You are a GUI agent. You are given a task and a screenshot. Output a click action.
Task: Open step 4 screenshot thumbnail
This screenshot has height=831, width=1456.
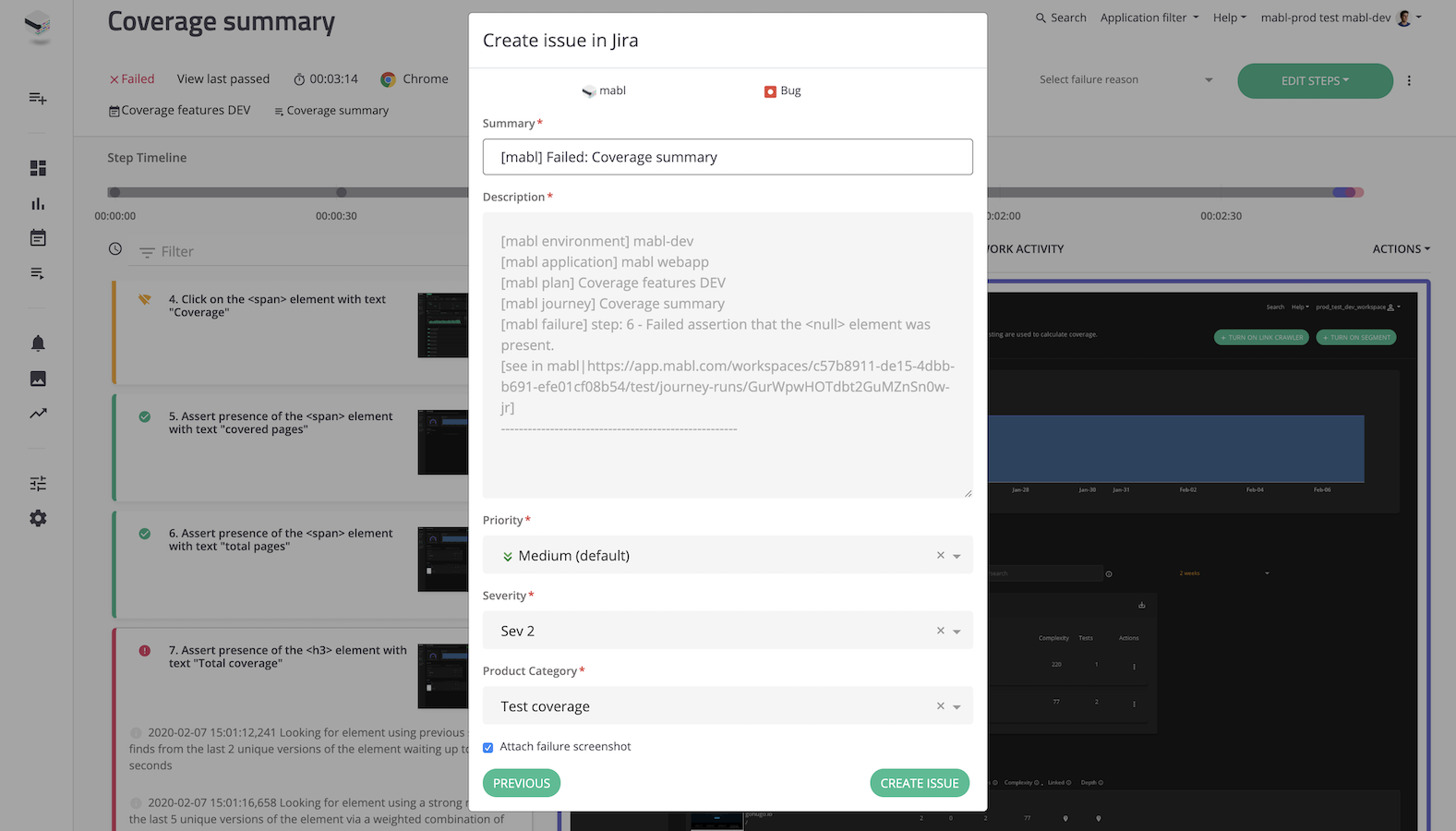[443, 325]
